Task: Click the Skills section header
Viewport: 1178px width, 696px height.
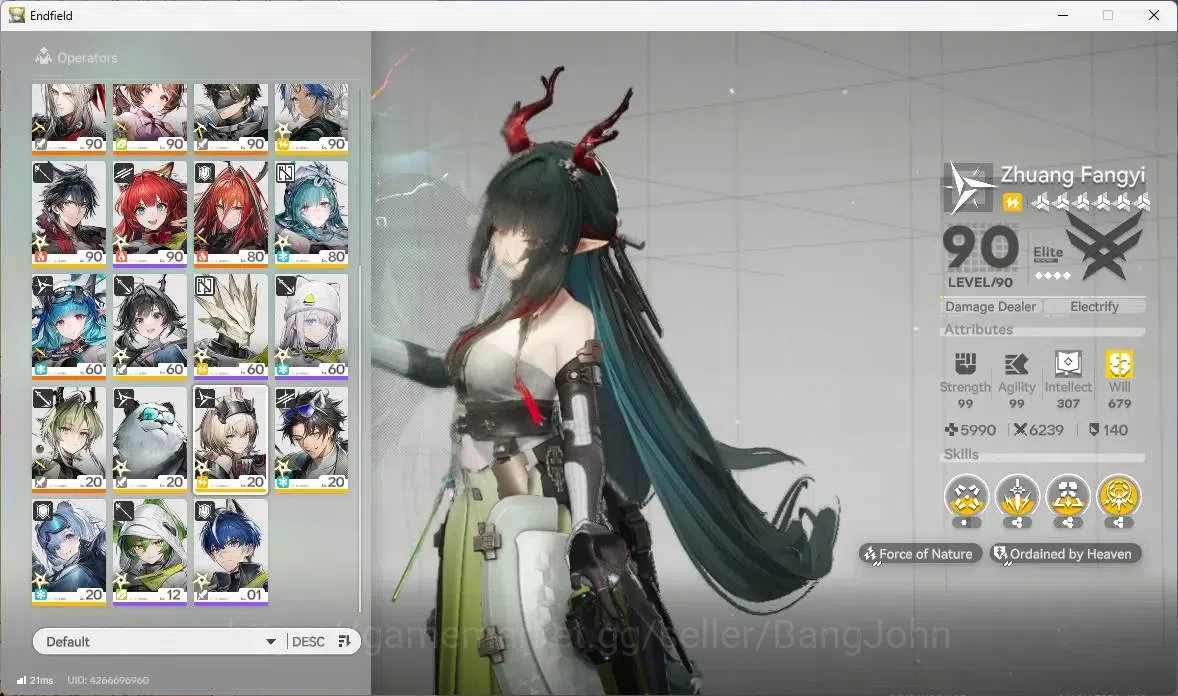Action: pyautogui.click(x=961, y=454)
